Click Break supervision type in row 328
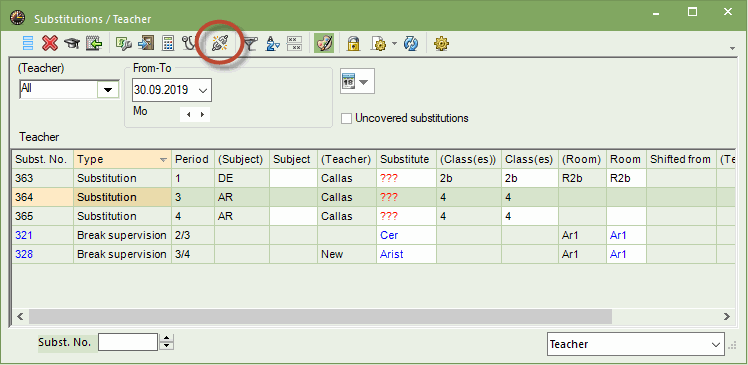748x365 pixels. point(122,254)
